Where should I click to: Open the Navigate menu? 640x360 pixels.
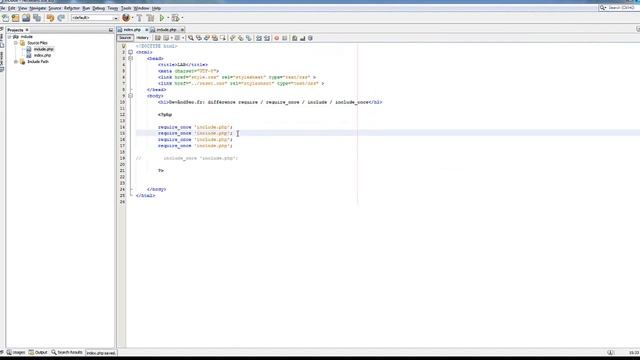(x=38, y=8)
